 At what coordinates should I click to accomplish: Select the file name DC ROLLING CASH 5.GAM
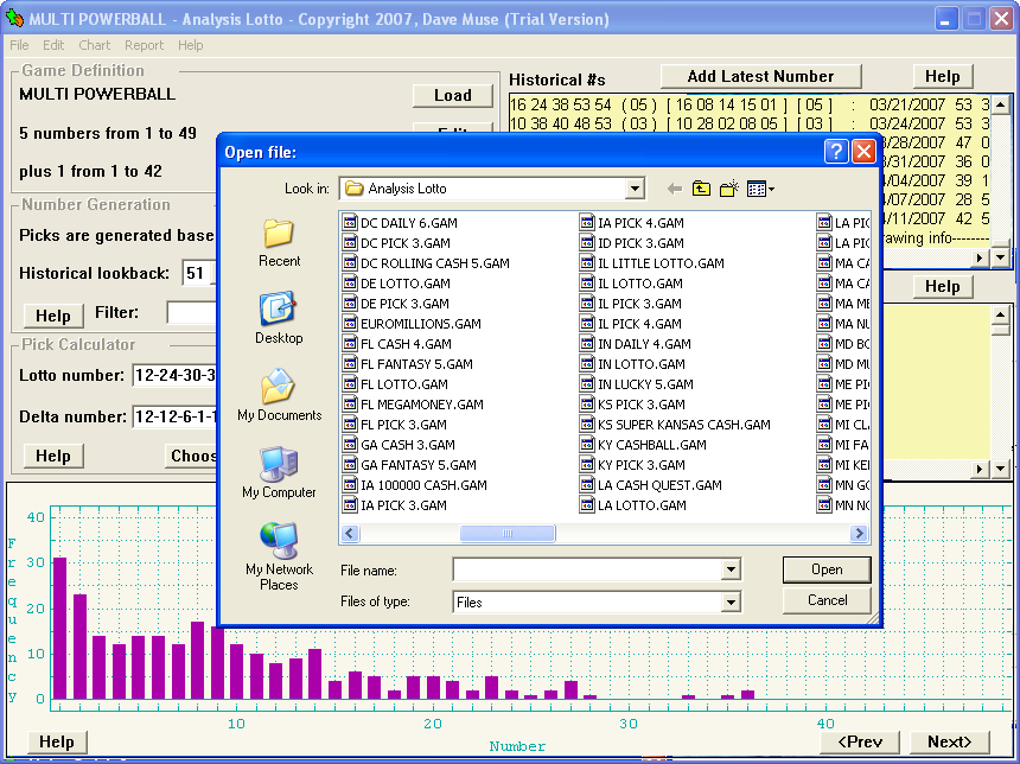[x=435, y=263]
